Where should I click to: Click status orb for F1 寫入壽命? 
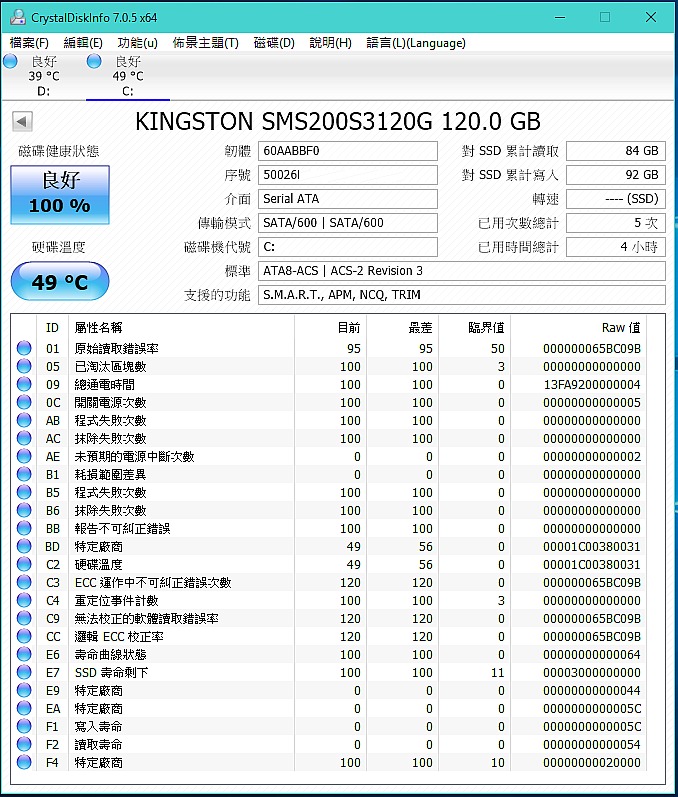(24, 726)
